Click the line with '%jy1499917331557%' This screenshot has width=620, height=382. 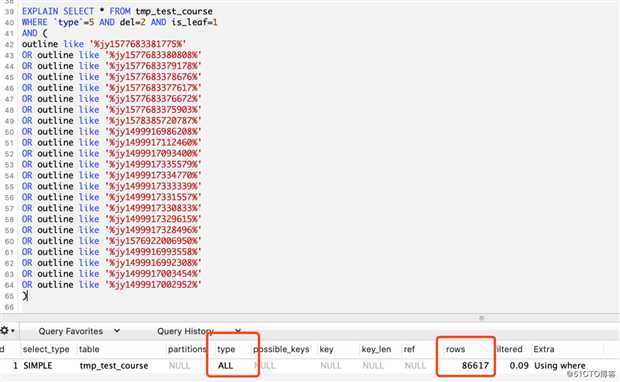[112, 197]
